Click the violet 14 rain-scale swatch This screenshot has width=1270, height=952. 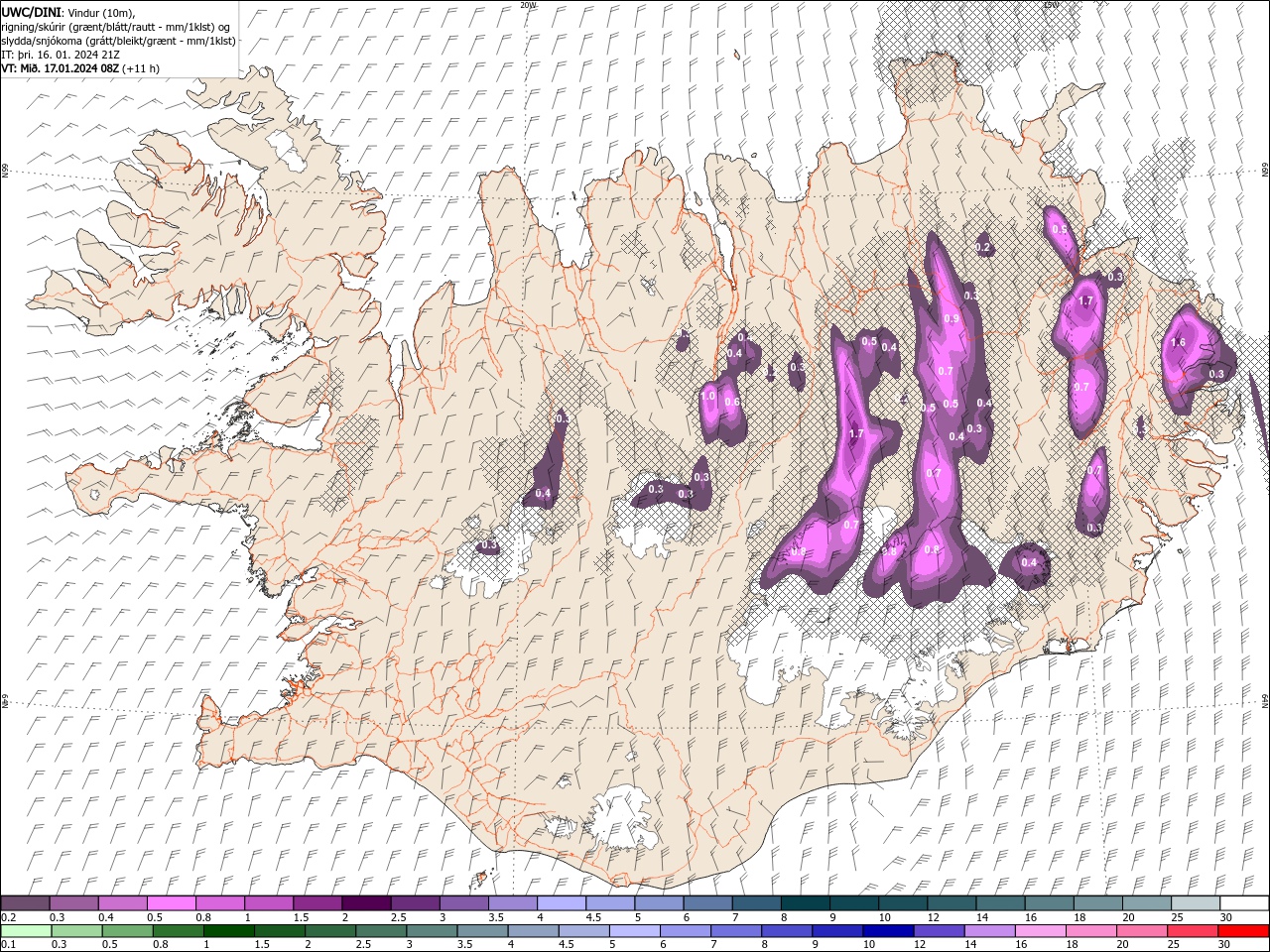click(989, 931)
